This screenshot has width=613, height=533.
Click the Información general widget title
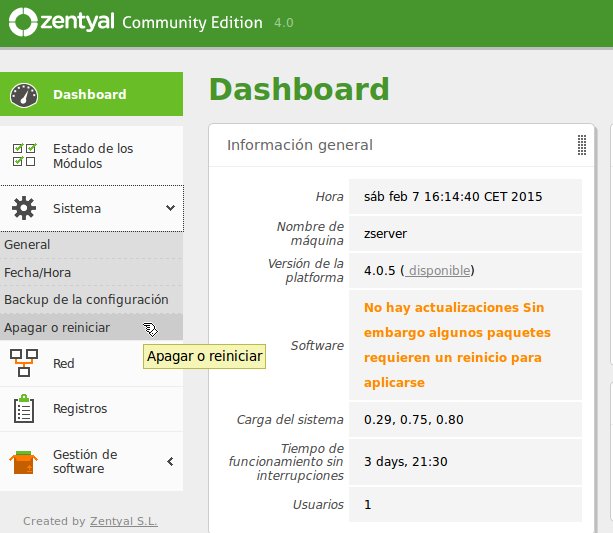(x=300, y=145)
